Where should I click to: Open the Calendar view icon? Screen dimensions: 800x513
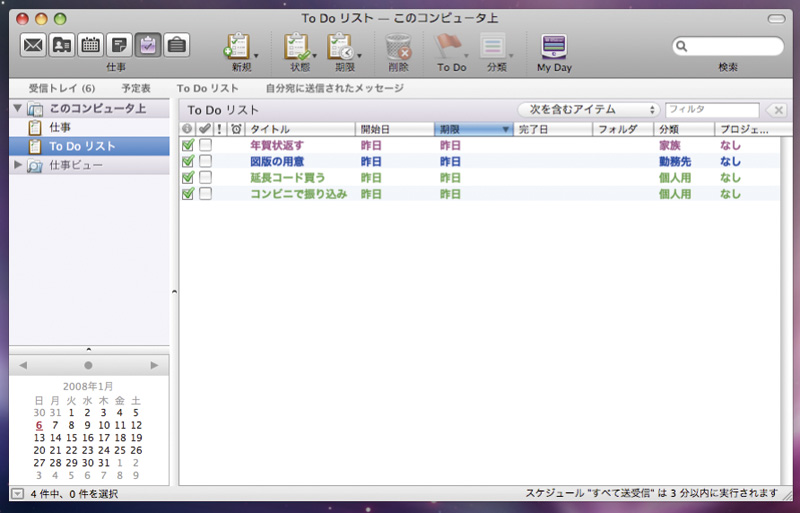(x=90, y=44)
